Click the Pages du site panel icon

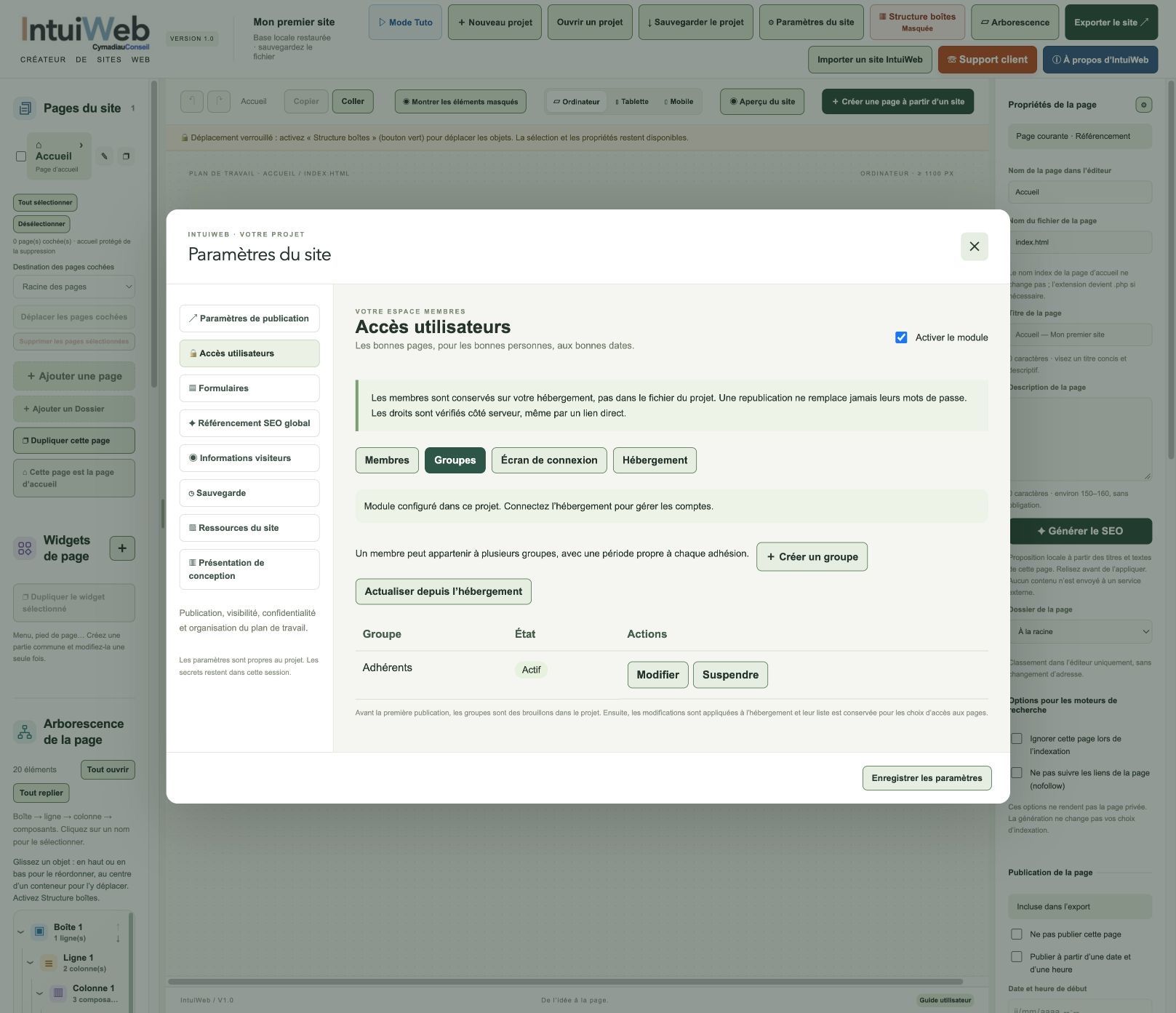tap(25, 108)
